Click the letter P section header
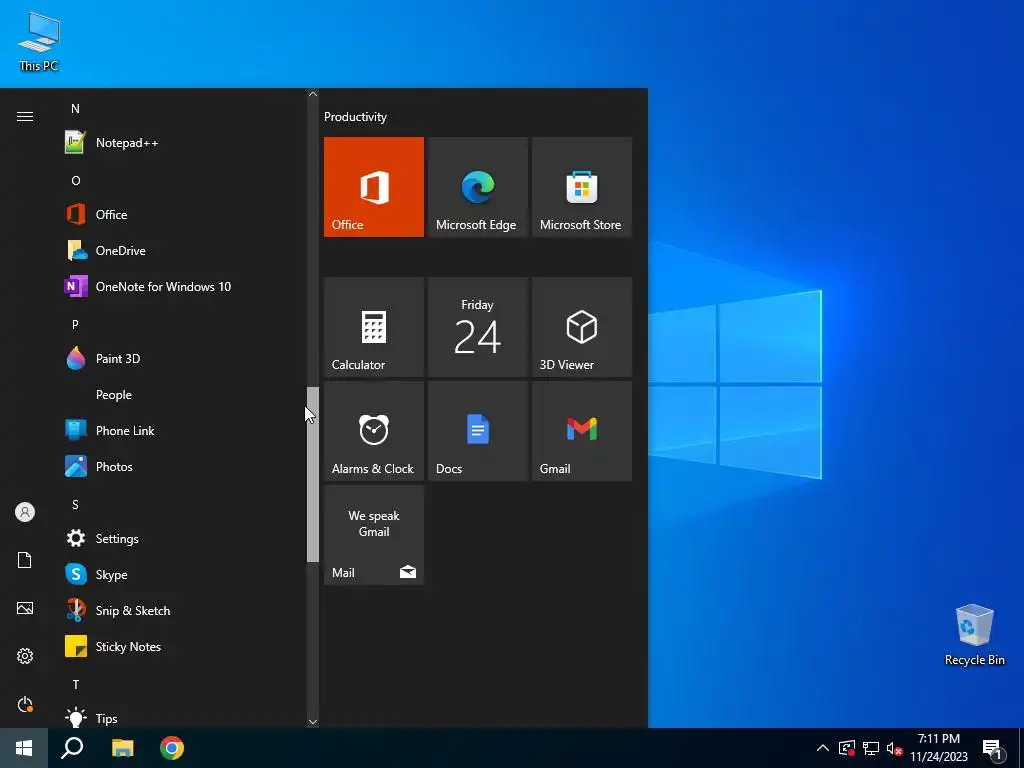The image size is (1024, 768). (x=75, y=325)
